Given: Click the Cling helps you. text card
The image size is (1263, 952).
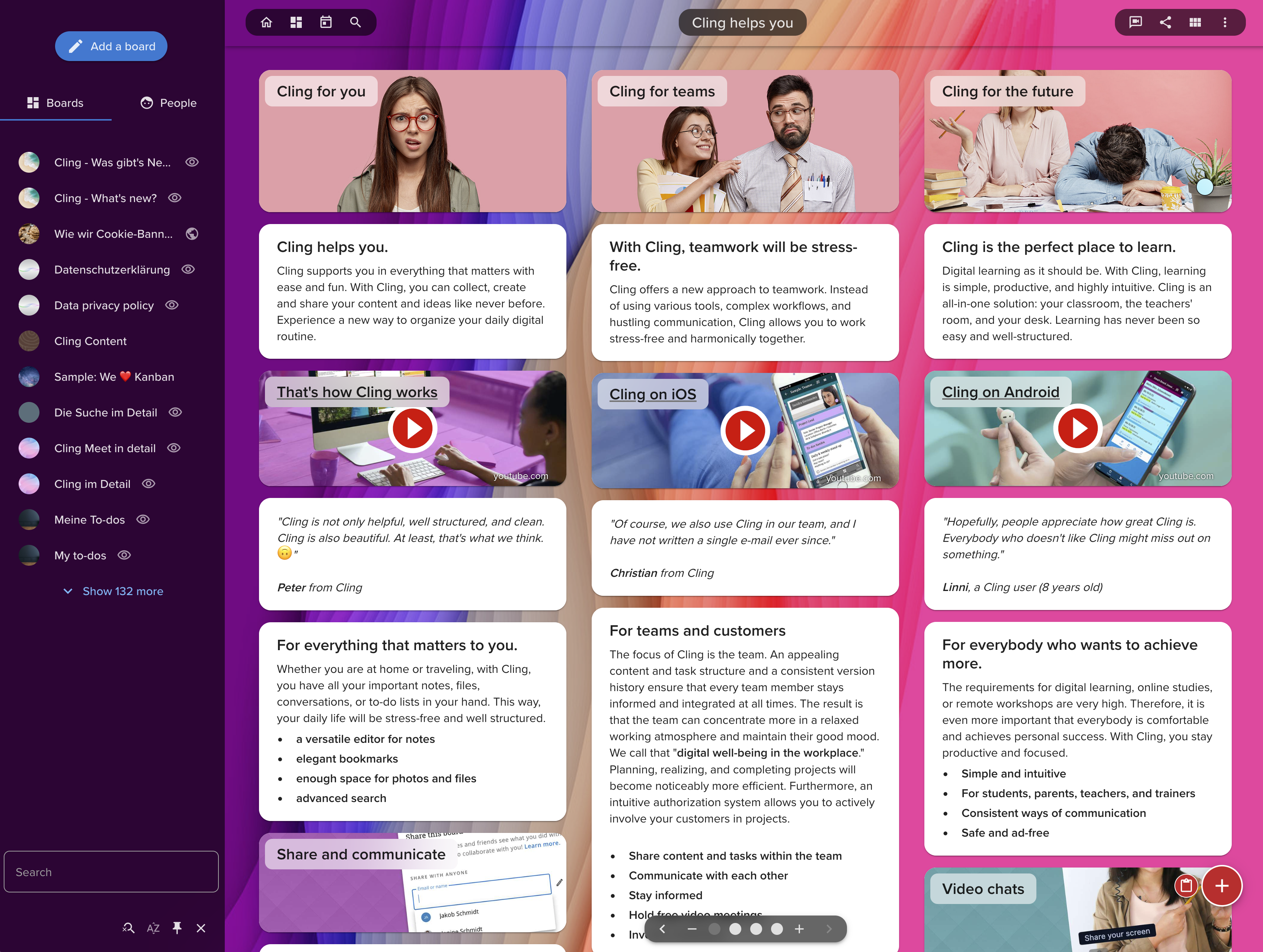Looking at the screenshot, I should click(412, 291).
